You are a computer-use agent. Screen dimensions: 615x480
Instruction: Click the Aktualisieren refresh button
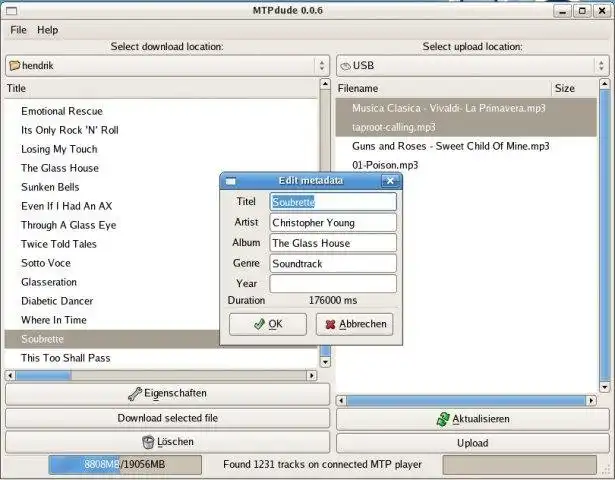click(x=473, y=419)
